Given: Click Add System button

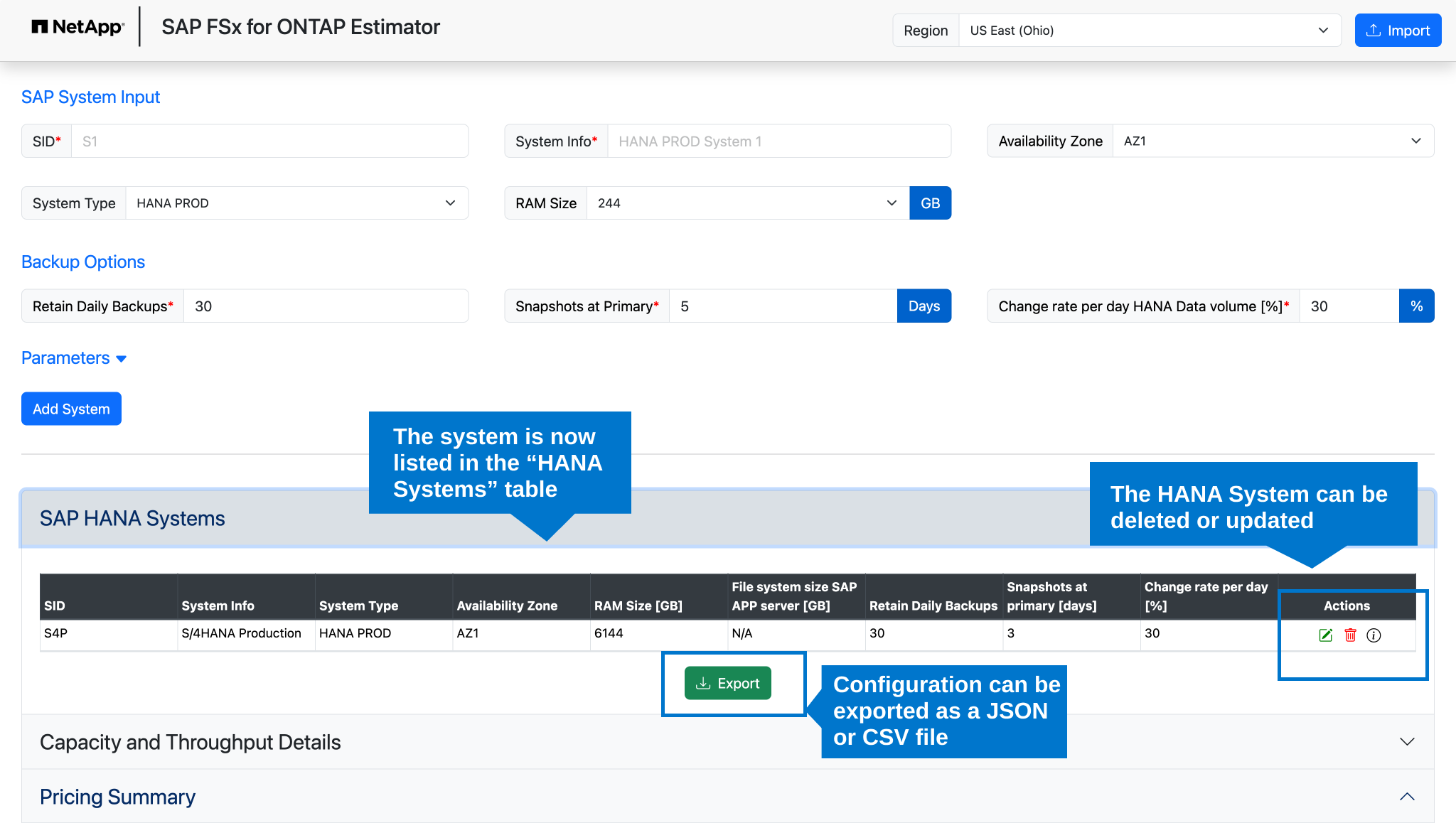Looking at the screenshot, I should coord(71,409).
